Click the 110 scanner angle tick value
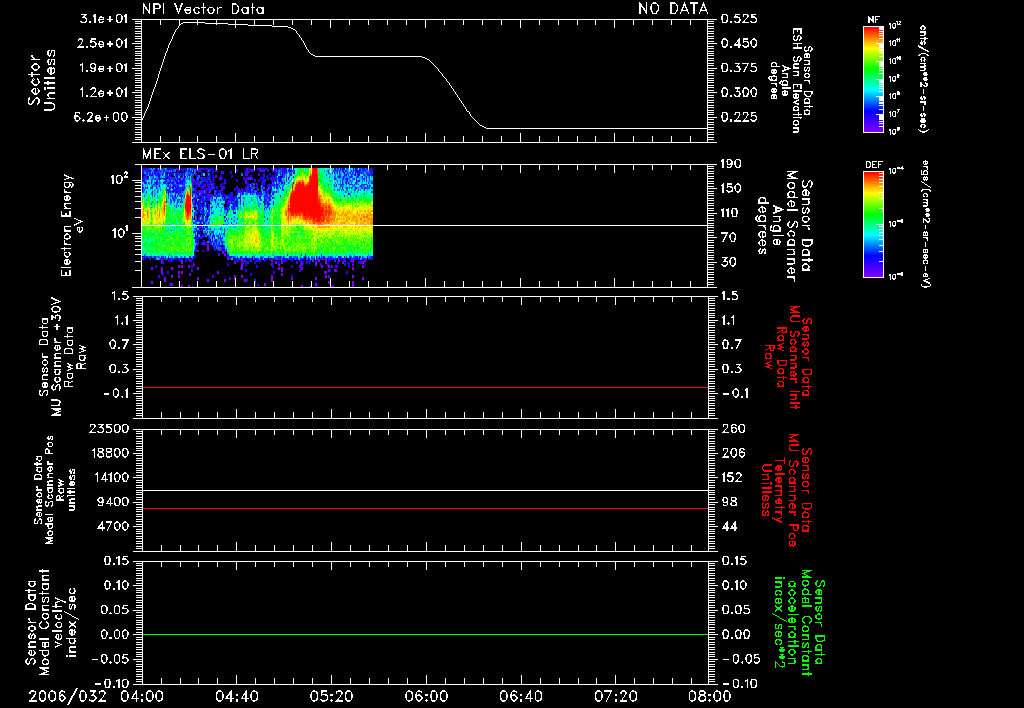 [x=731, y=213]
